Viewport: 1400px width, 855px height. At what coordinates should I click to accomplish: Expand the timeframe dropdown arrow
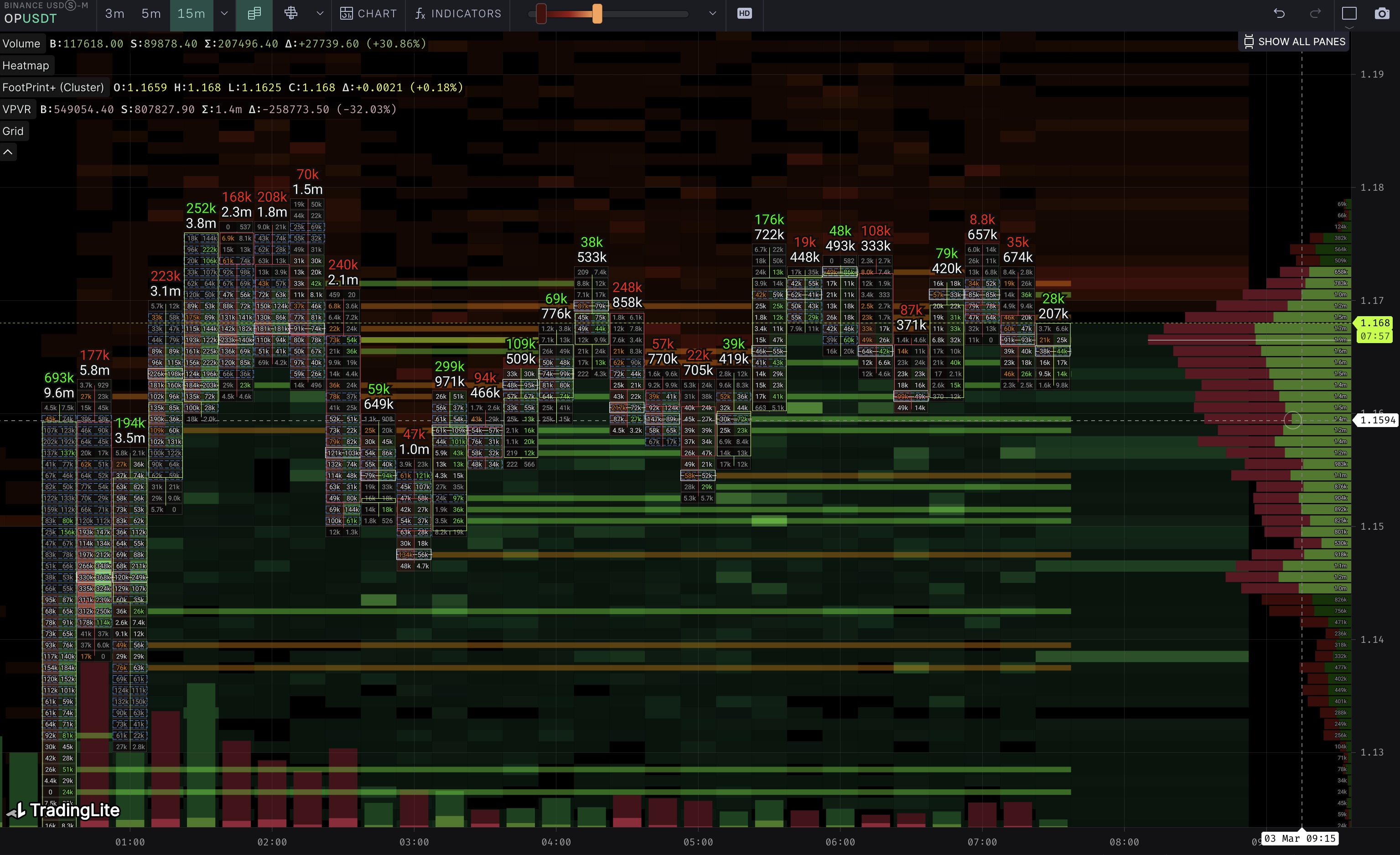[x=224, y=13]
